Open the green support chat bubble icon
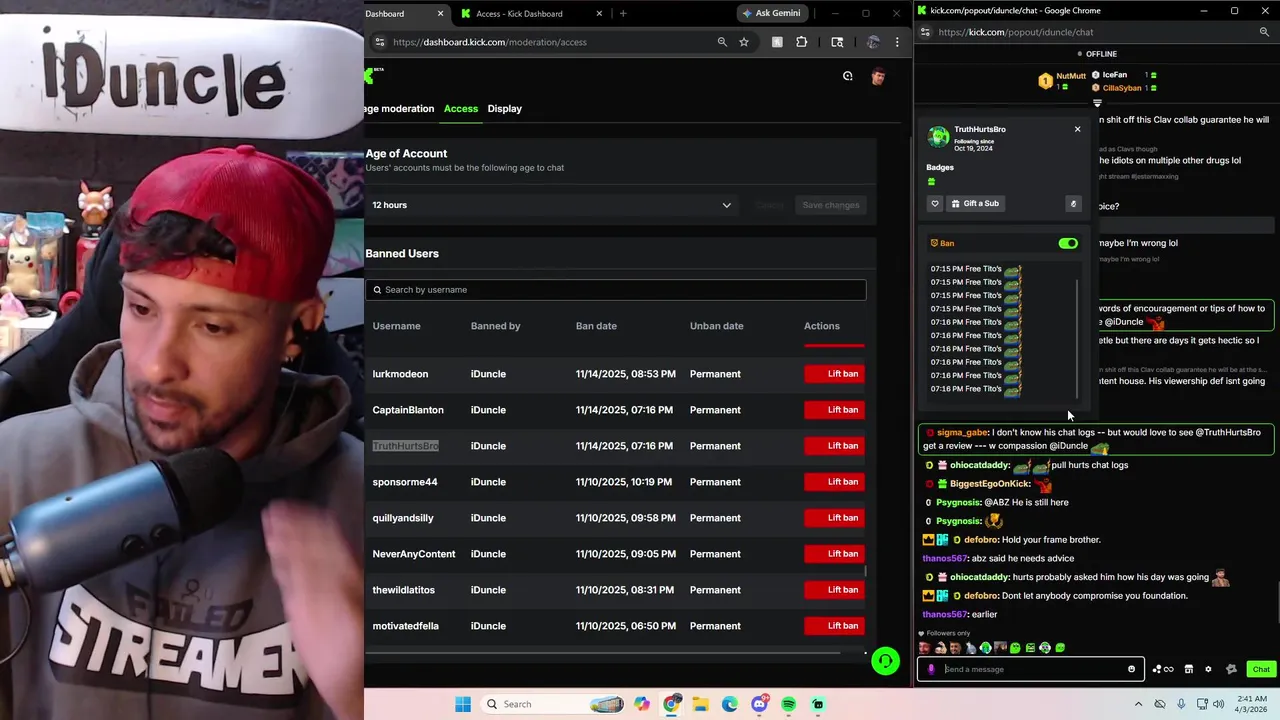1280x720 pixels. (x=885, y=661)
